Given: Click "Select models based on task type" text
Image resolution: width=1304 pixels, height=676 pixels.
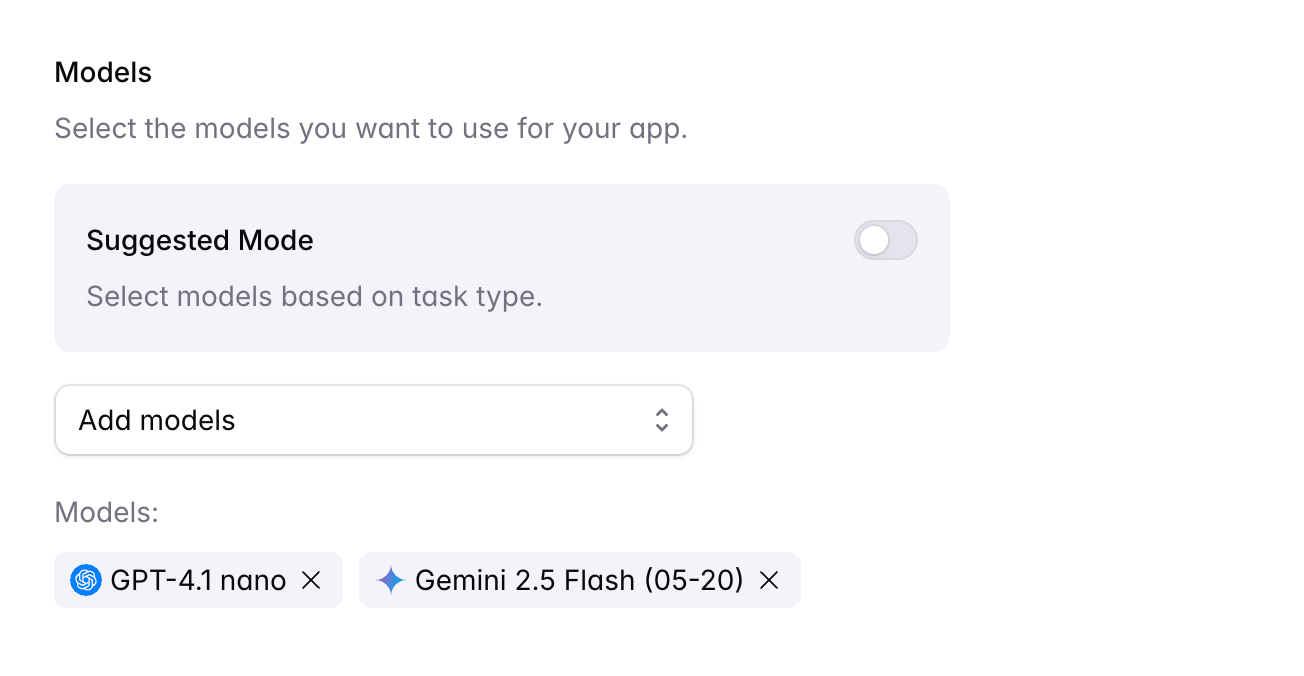Looking at the screenshot, I should [x=314, y=297].
